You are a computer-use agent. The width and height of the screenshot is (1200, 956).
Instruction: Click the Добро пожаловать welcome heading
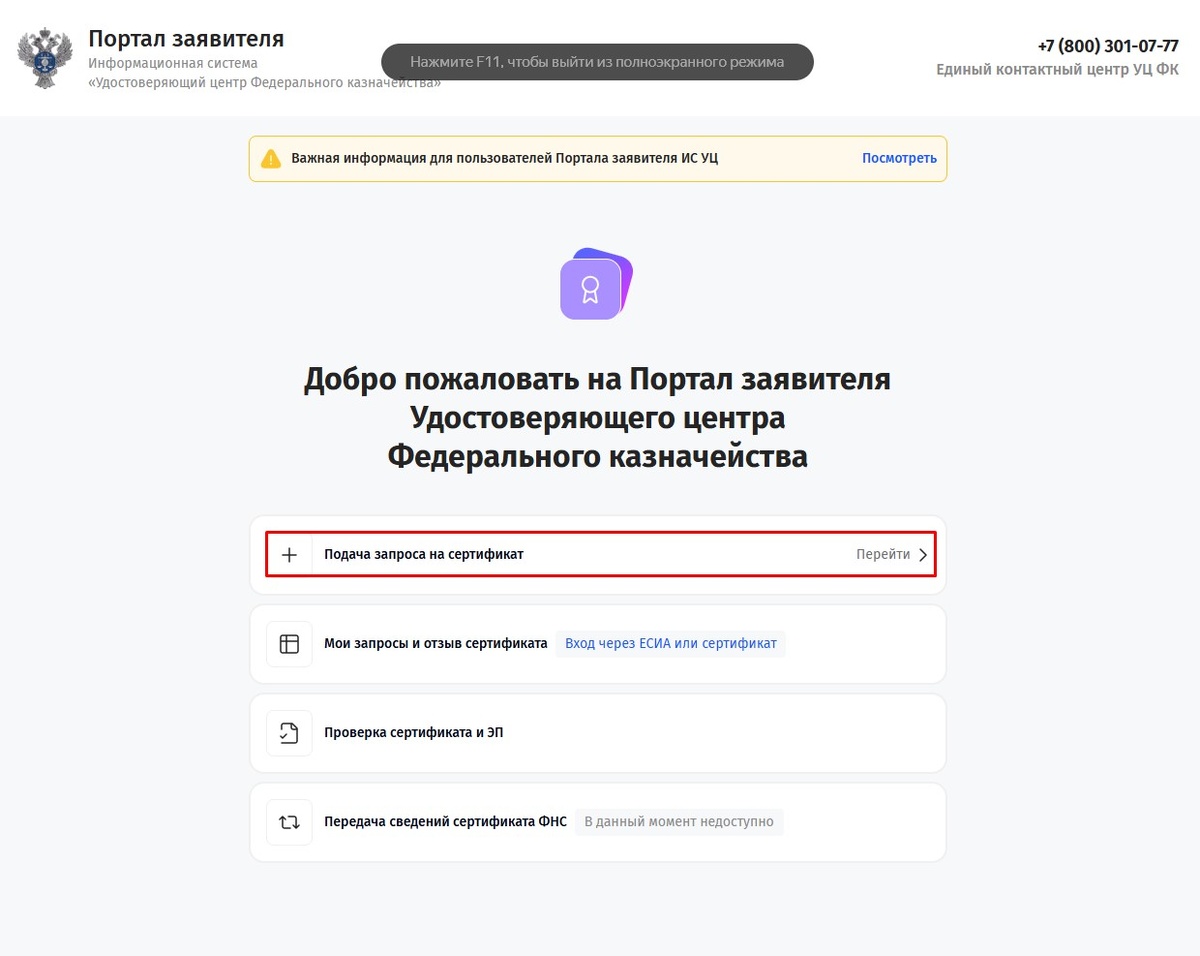597,418
